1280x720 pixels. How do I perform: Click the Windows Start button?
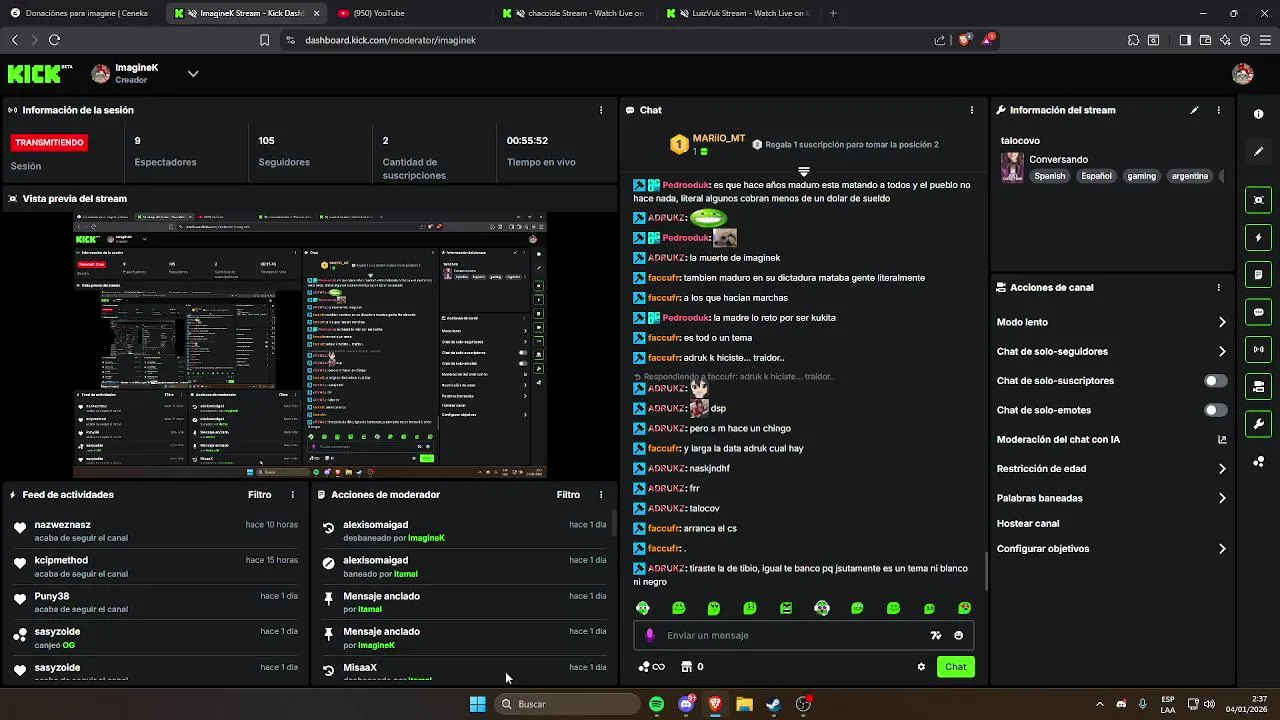[x=478, y=704]
